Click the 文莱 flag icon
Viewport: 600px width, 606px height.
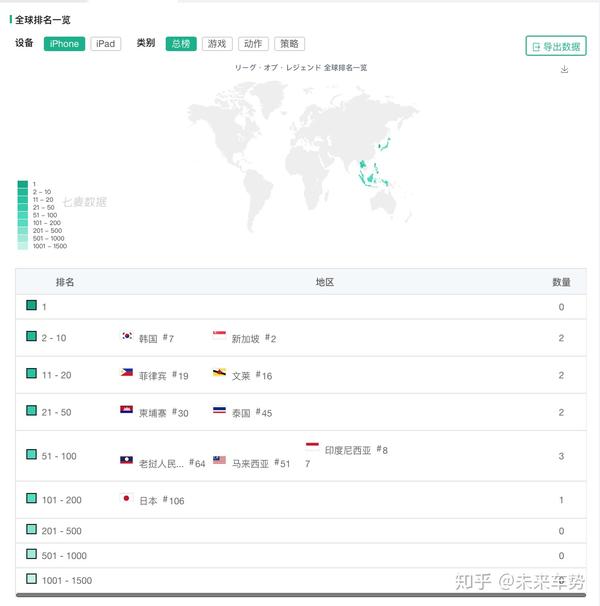pos(219,373)
